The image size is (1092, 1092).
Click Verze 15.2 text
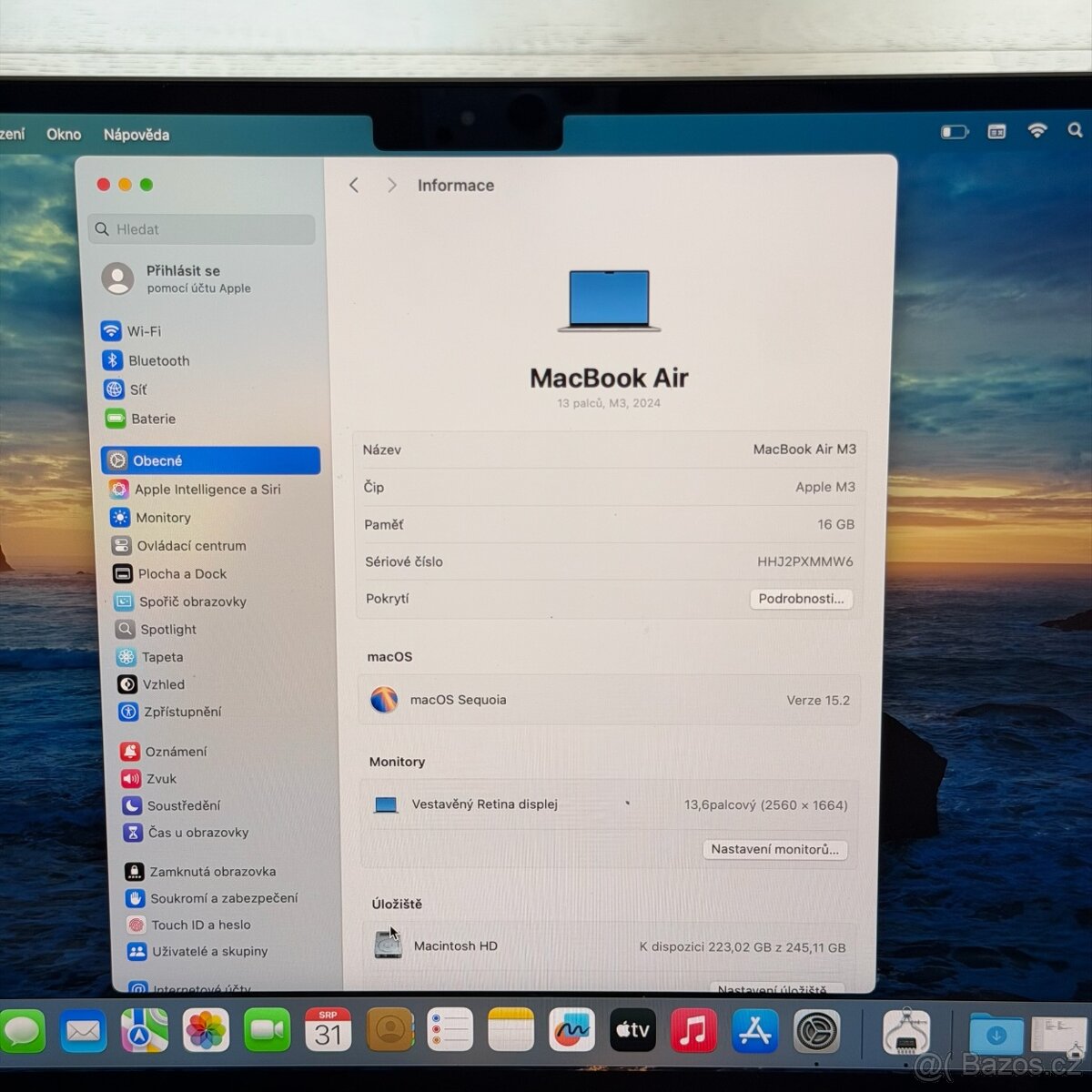[818, 700]
